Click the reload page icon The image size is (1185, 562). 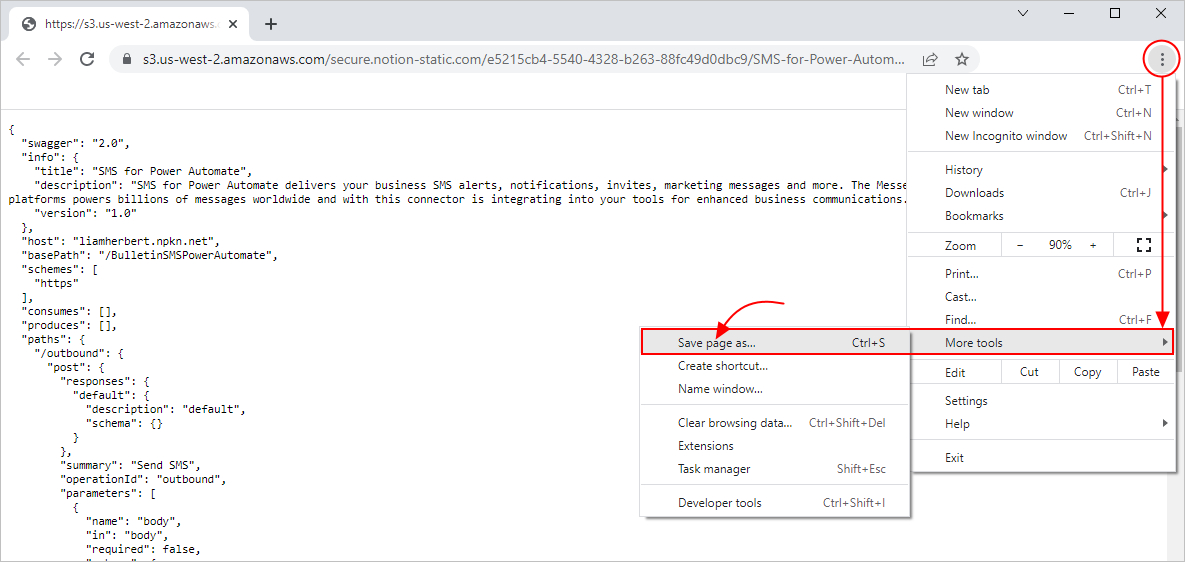(87, 59)
